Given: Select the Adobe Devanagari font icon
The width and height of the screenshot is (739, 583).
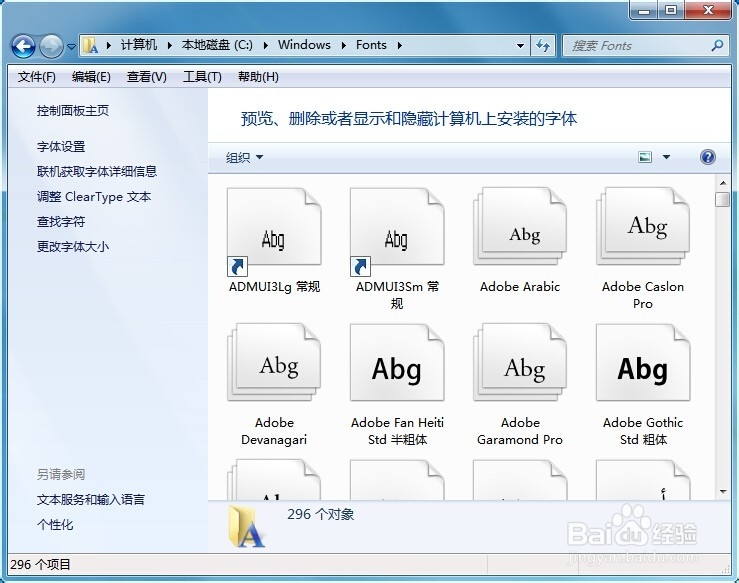Looking at the screenshot, I should pyautogui.click(x=274, y=362).
